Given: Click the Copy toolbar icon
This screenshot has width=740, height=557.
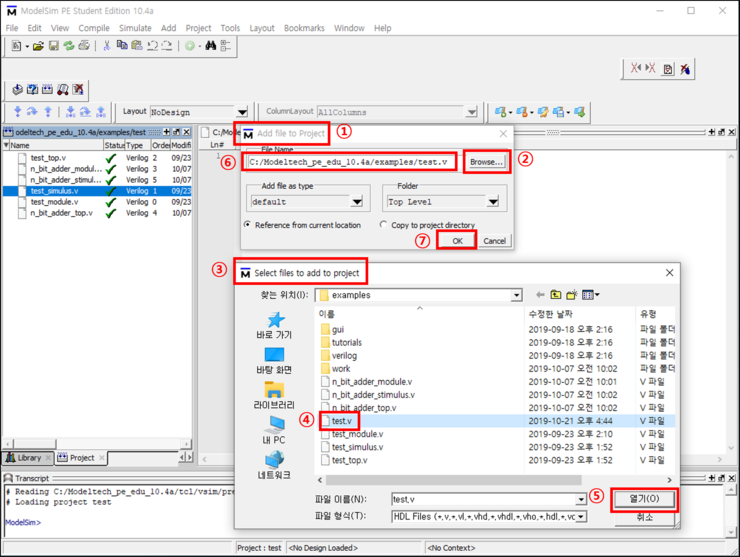Looking at the screenshot, I should point(122,45).
